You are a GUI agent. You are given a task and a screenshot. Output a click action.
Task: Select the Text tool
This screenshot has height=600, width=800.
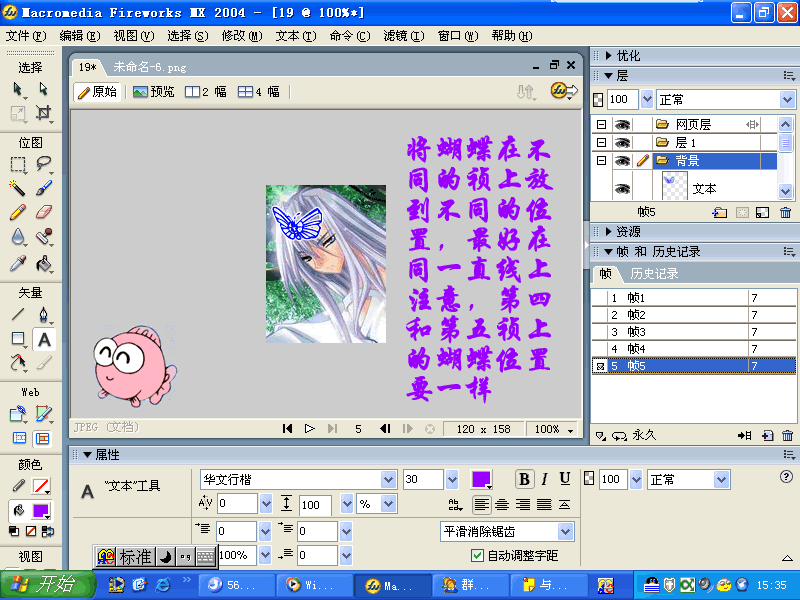coord(44,339)
